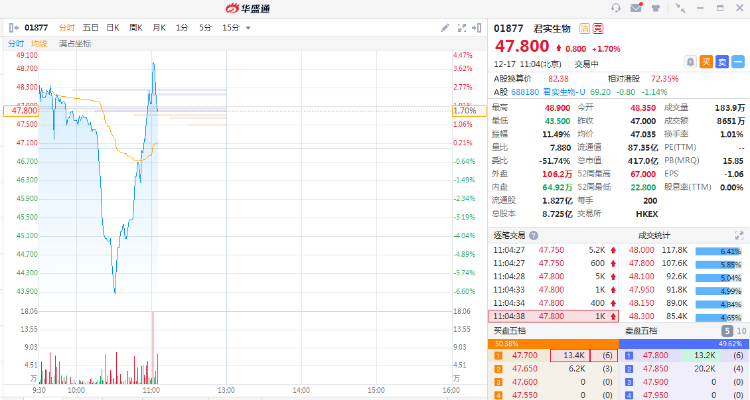
Task: Click bid level 1 price 47.700
Action: tap(525, 356)
